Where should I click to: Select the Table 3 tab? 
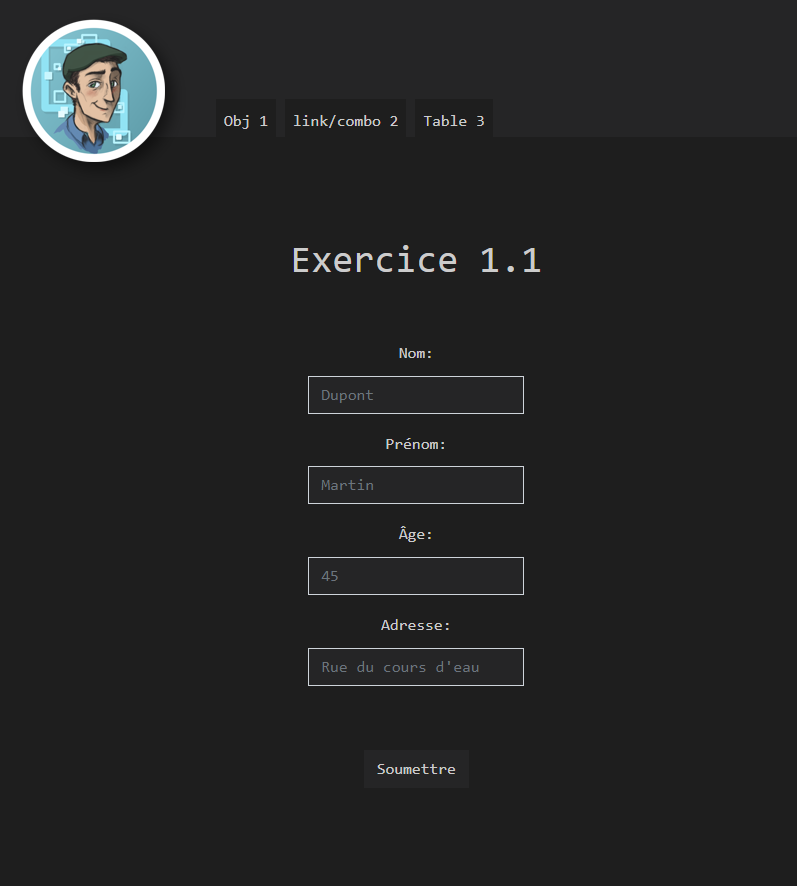tap(454, 119)
